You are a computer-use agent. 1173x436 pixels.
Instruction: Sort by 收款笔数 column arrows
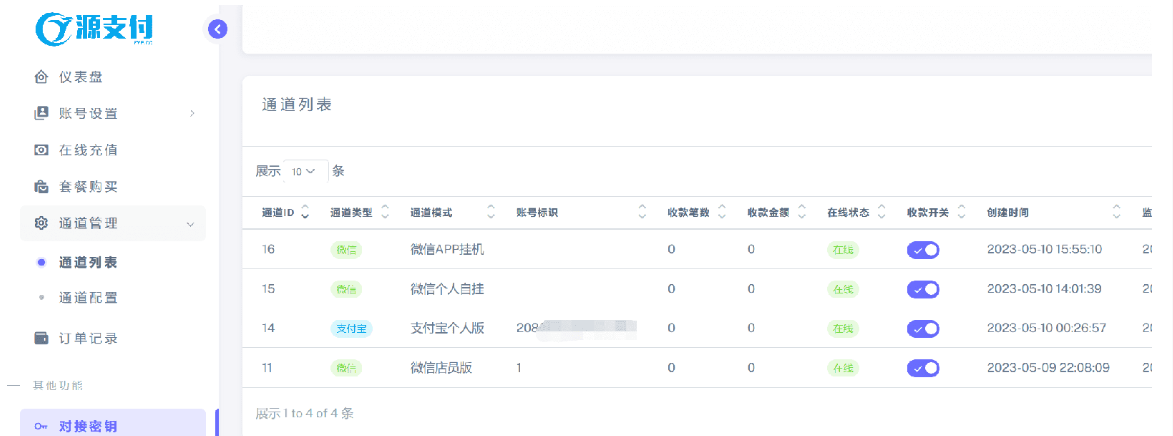pyautogui.click(x=722, y=212)
